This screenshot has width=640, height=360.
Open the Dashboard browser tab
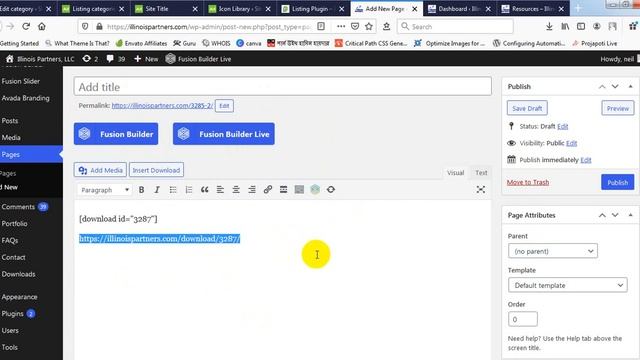pos(460,9)
